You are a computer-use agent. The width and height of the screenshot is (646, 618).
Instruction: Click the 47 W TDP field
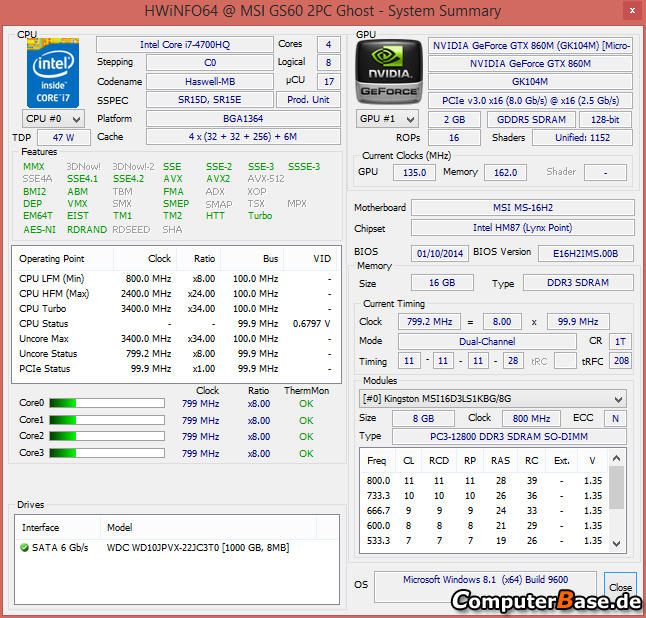click(x=64, y=137)
